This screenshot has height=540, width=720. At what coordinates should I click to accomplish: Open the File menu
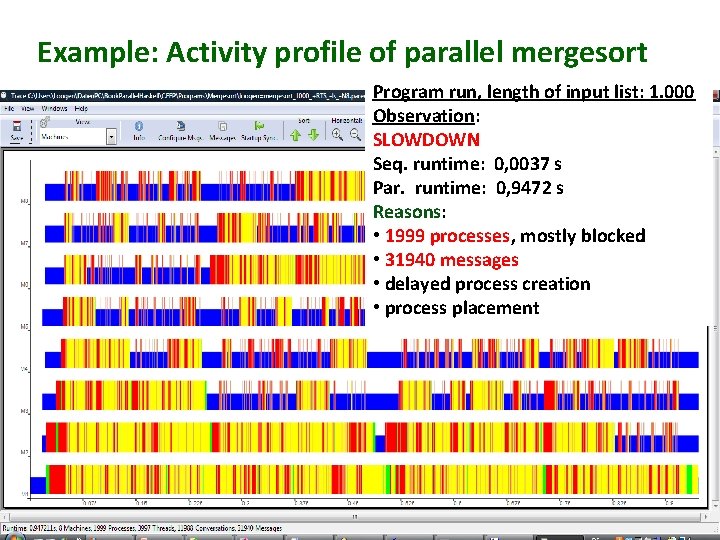coord(9,109)
